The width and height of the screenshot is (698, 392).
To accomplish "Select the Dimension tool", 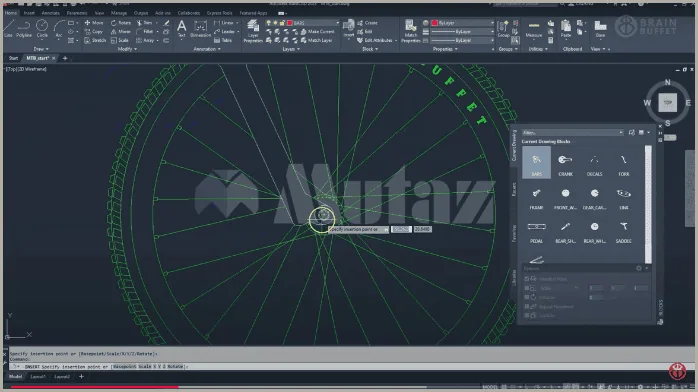I will pos(201,28).
